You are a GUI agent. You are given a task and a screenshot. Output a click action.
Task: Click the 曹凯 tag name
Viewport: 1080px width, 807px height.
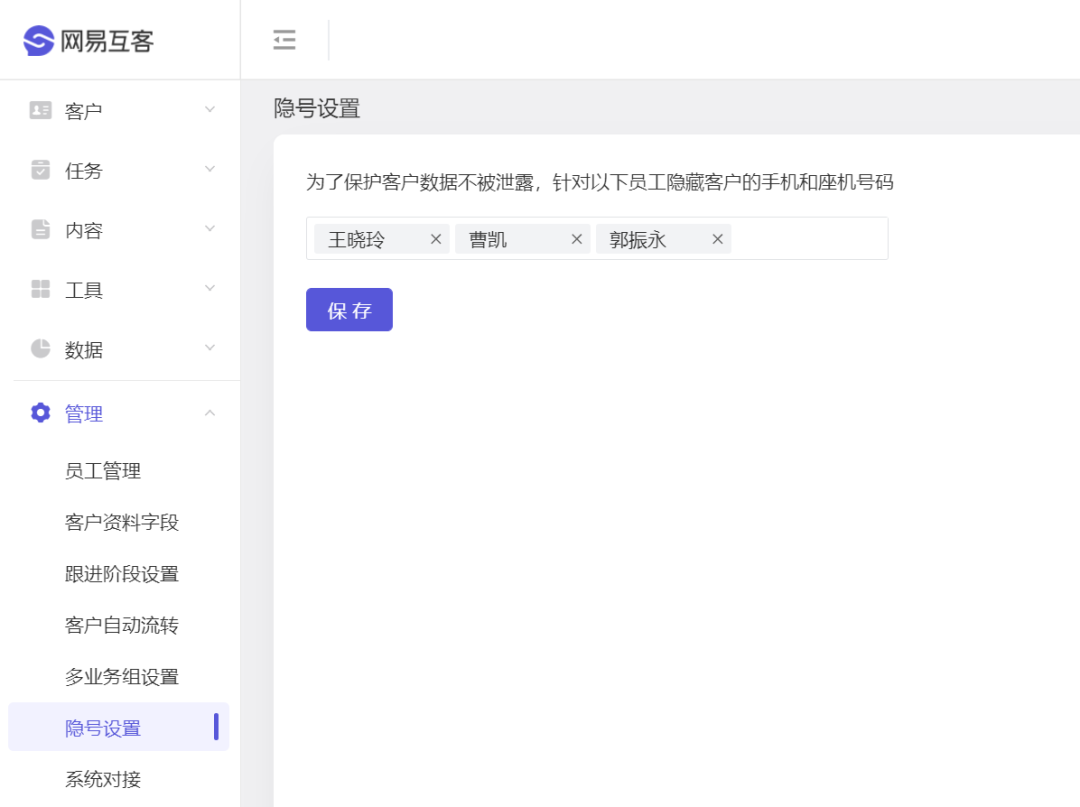tap(488, 240)
